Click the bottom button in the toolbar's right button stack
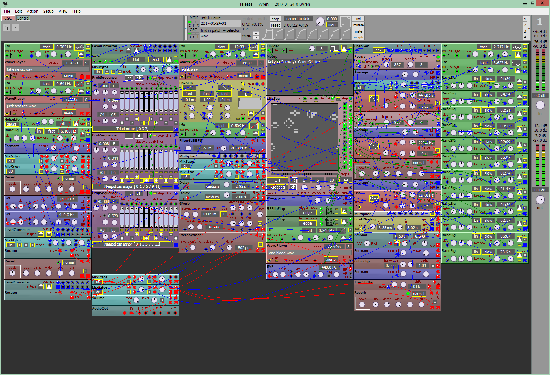The image size is (550, 375). 358,36
